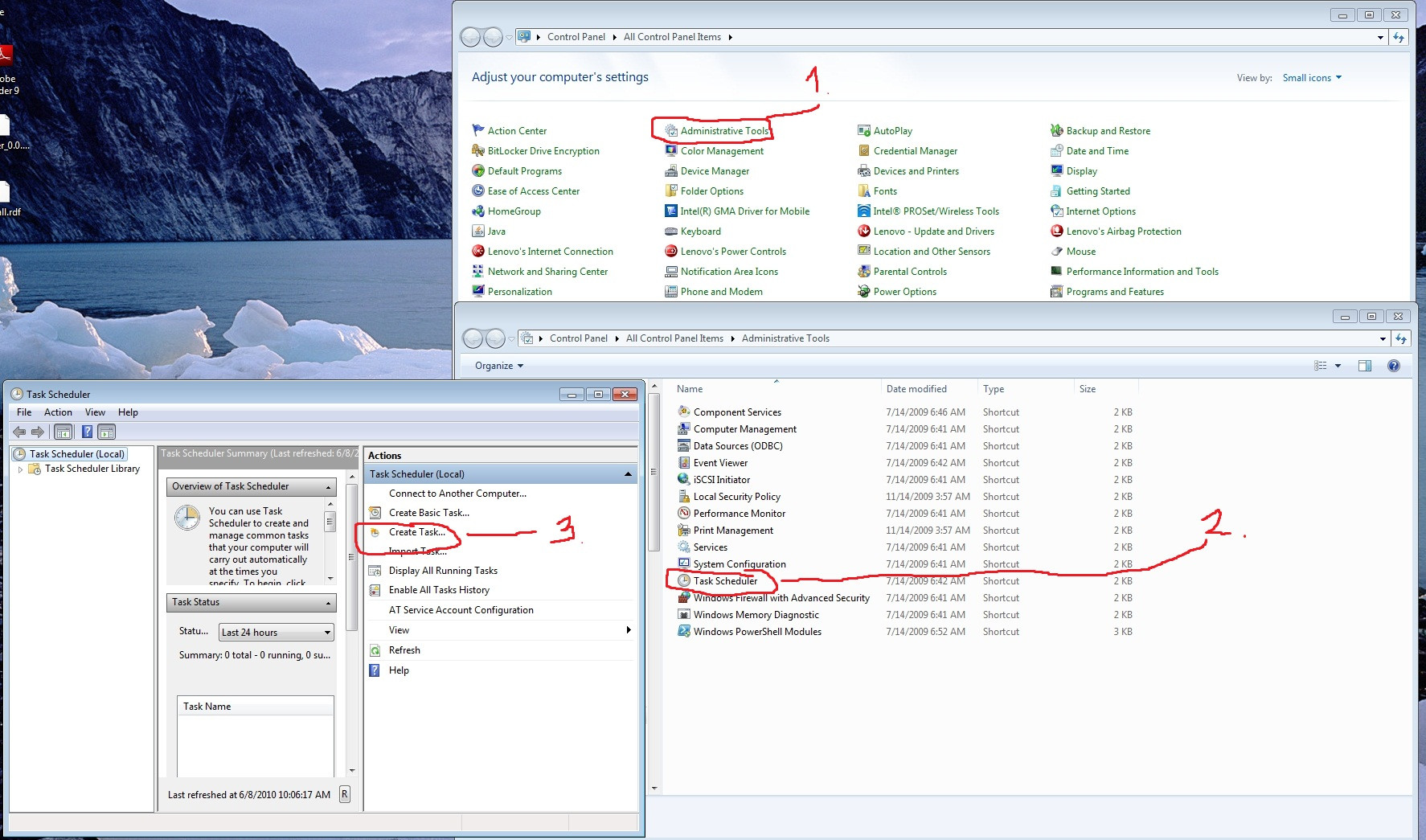The height and width of the screenshot is (840, 1426).
Task: Click Refresh in the Actions pane
Action: tap(404, 650)
